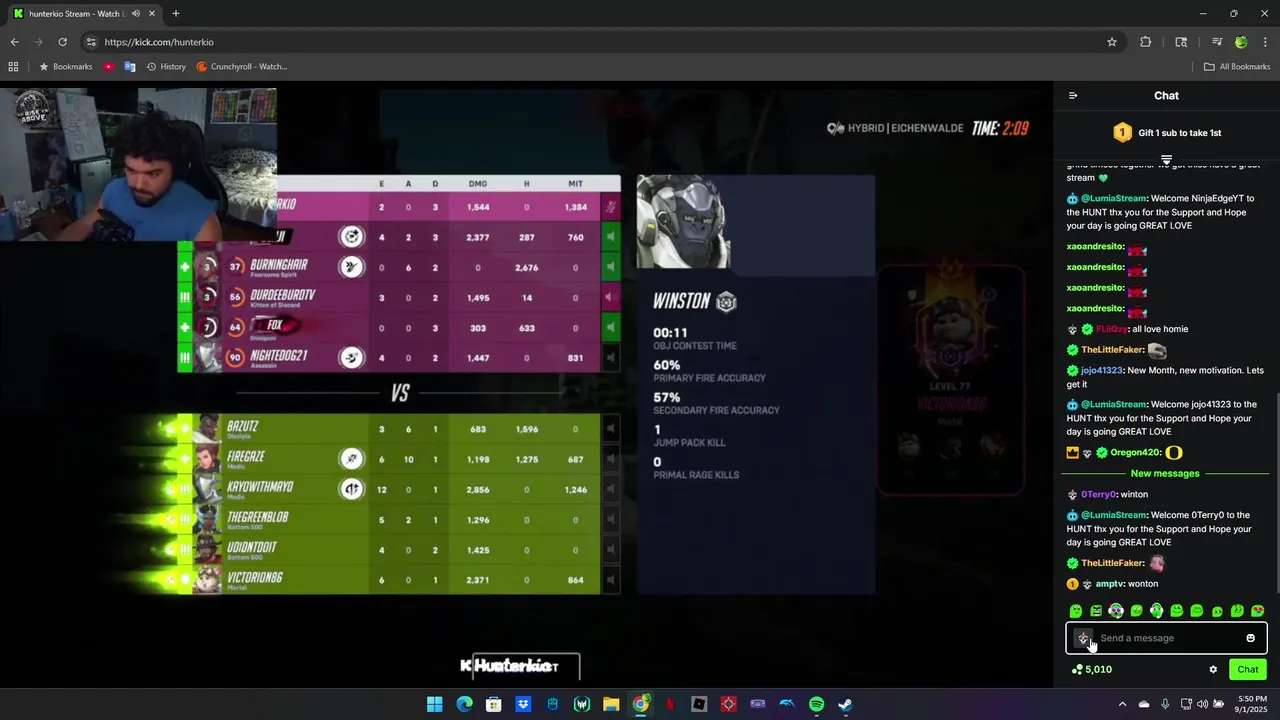Click the stream video player area
This screenshot has height=720, width=1280.
[x=526, y=384]
